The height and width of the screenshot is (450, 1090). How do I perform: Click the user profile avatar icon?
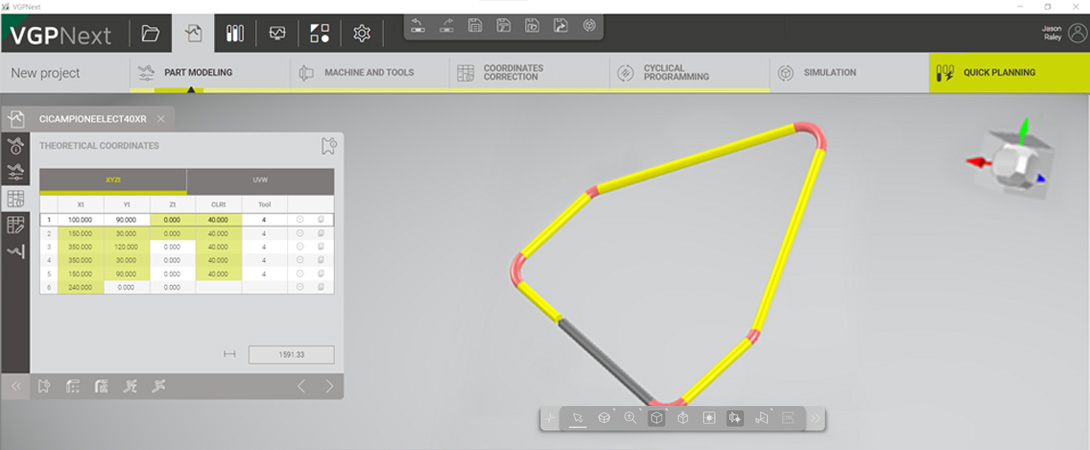1076,33
